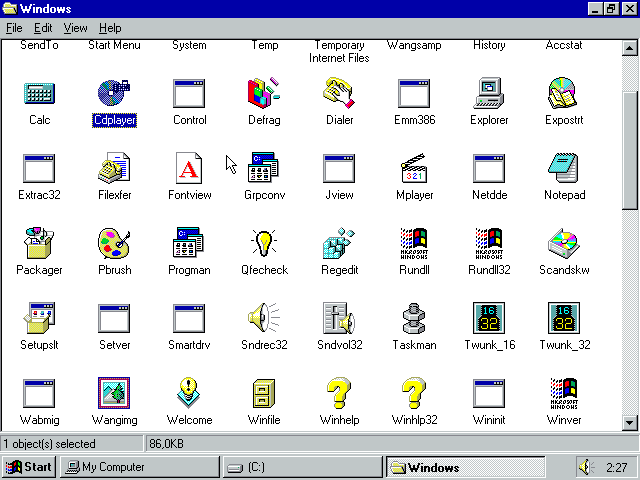Click the Expostrt icon

[563, 93]
